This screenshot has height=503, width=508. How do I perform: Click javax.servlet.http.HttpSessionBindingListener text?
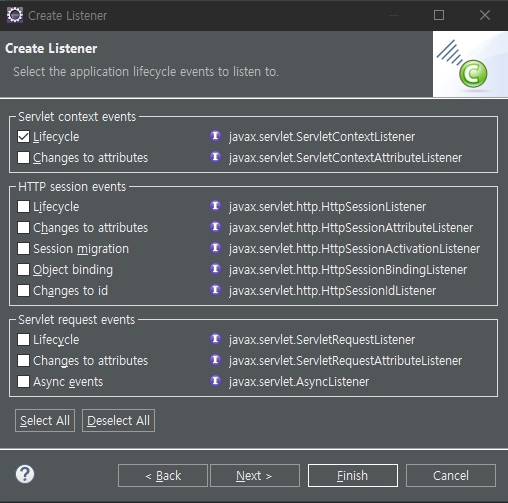pyautogui.click(x=348, y=270)
